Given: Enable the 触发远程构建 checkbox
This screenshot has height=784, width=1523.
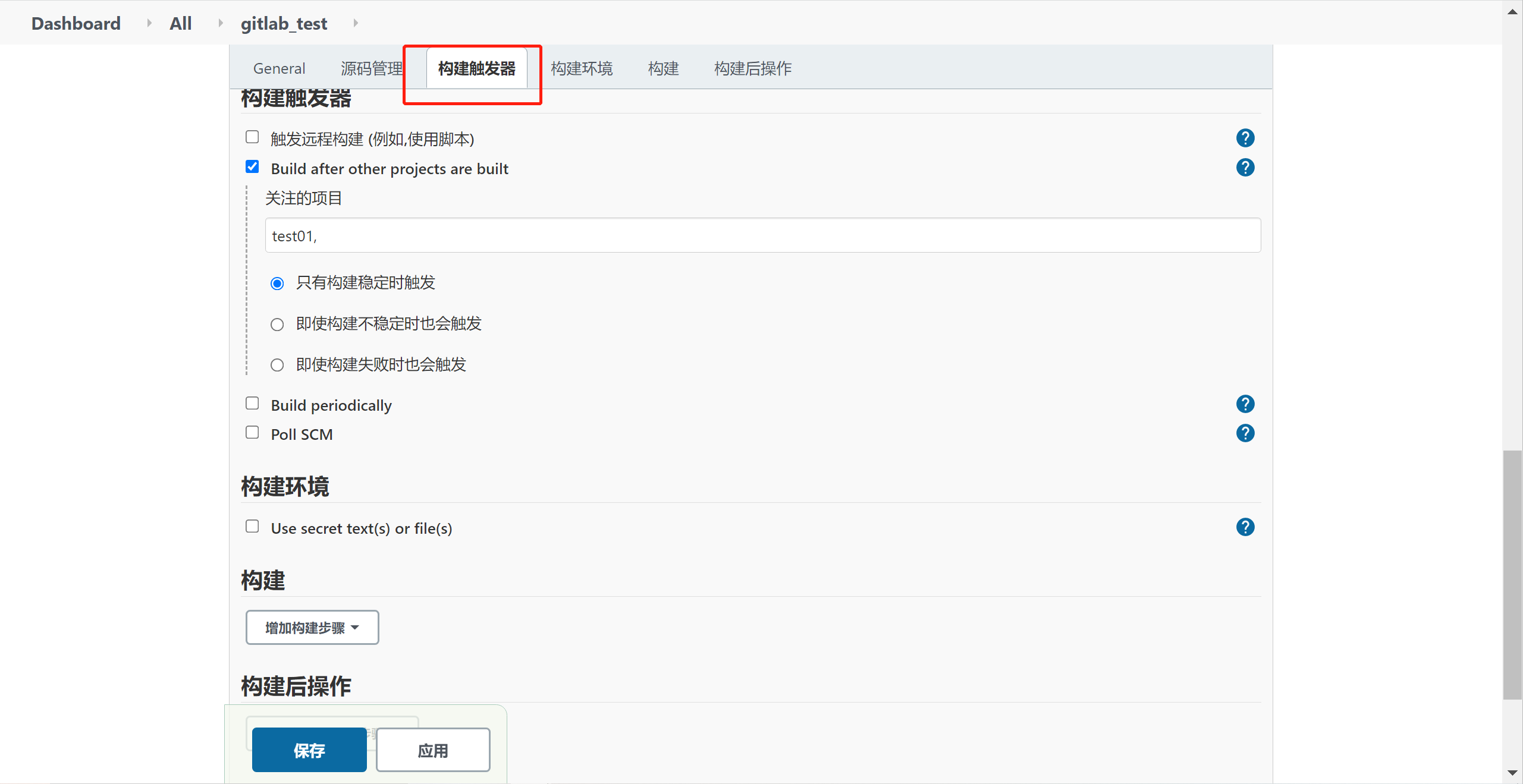Looking at the screenshot, I should (x=252, y=137).
